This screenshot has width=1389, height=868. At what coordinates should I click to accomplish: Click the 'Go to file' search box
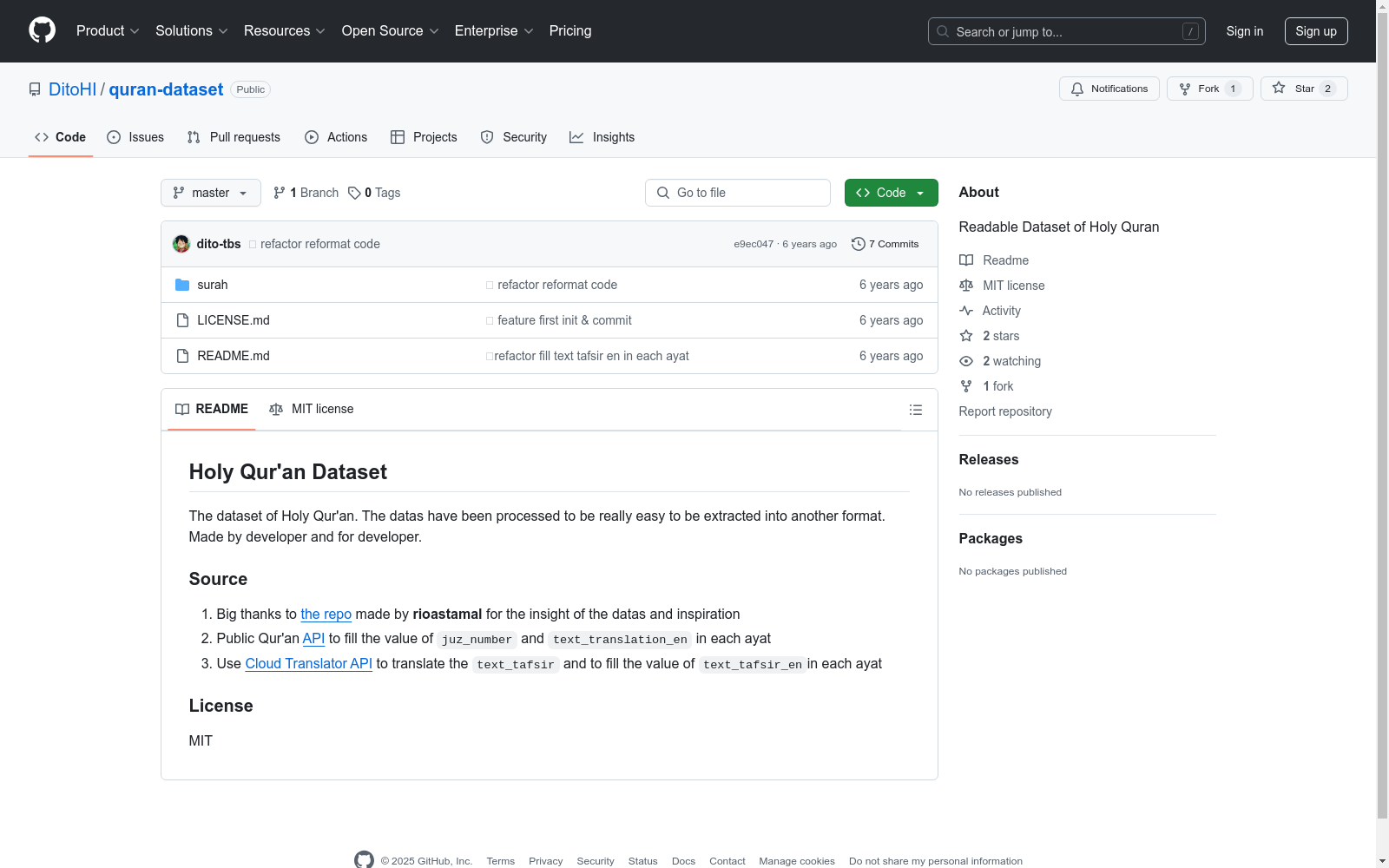click(738, 193)
